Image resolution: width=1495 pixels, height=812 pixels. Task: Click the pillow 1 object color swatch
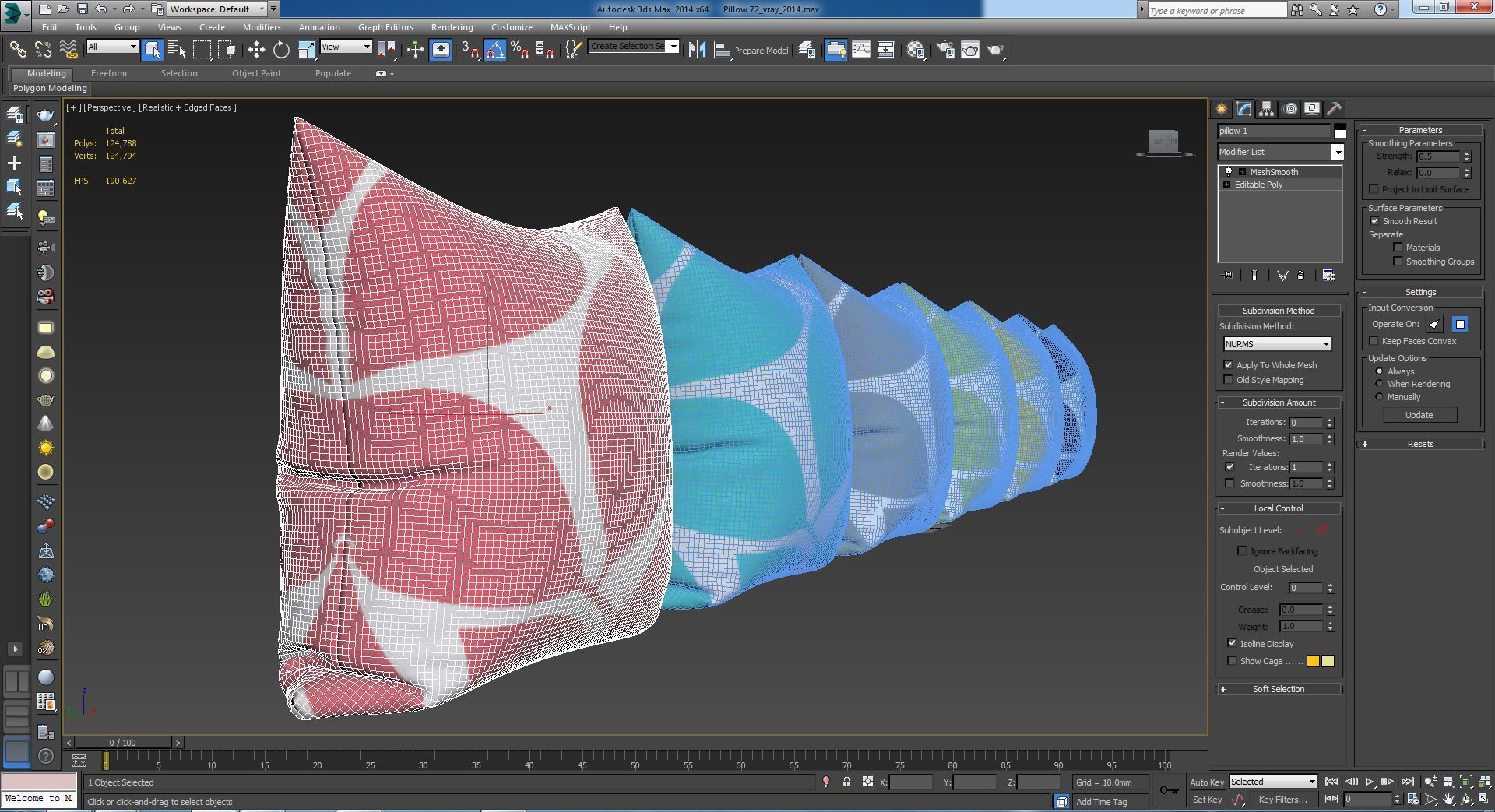click(1339, 131)
